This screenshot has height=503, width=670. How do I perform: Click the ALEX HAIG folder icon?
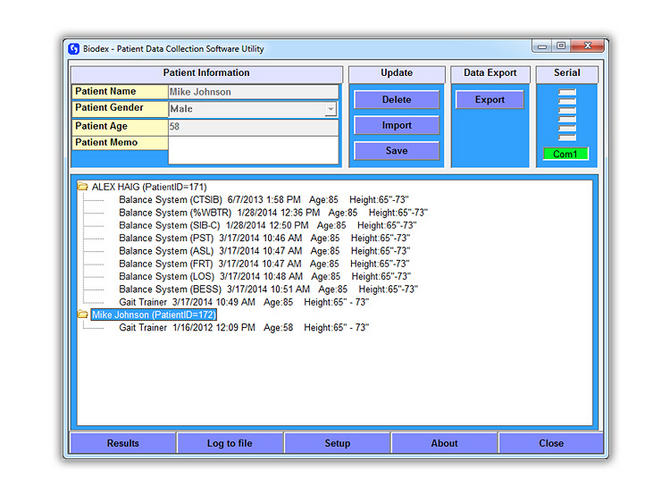click(82, 186)
